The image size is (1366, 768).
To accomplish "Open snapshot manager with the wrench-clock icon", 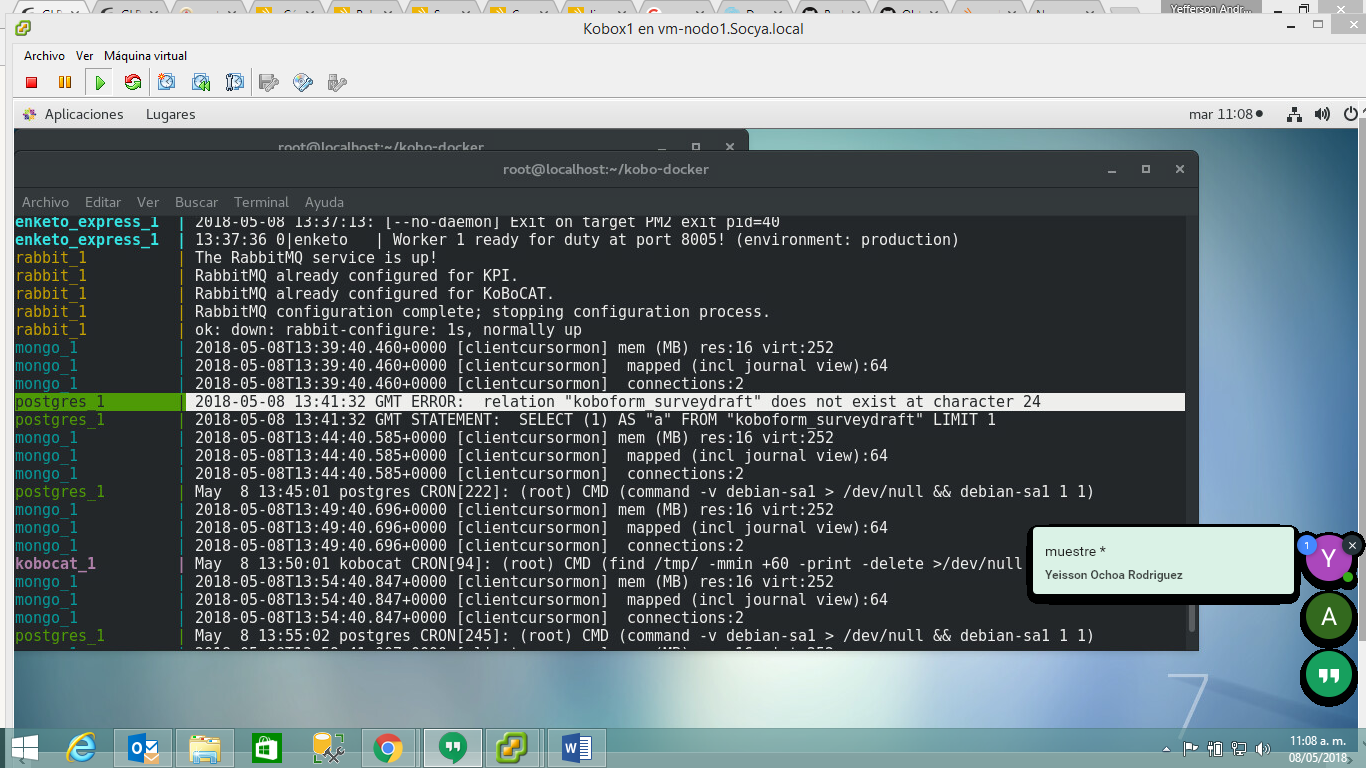I will (233, 82).
